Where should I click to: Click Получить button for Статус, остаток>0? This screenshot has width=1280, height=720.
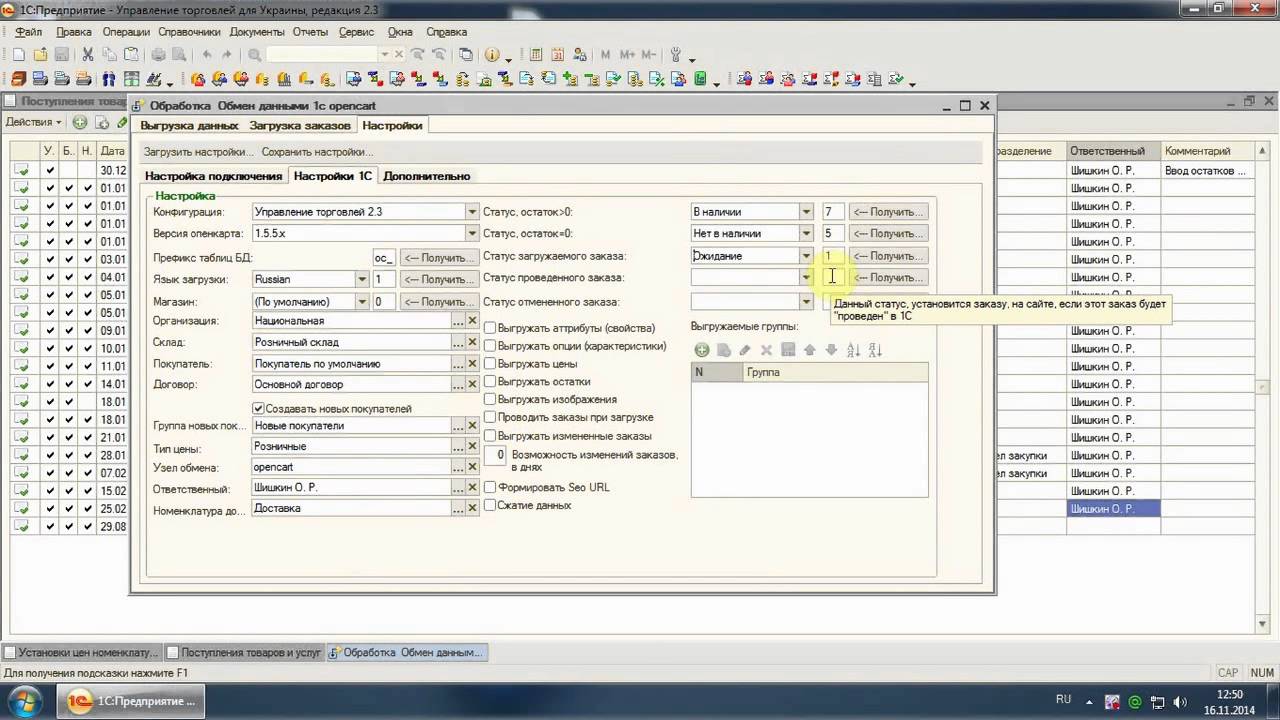[888, 212]
